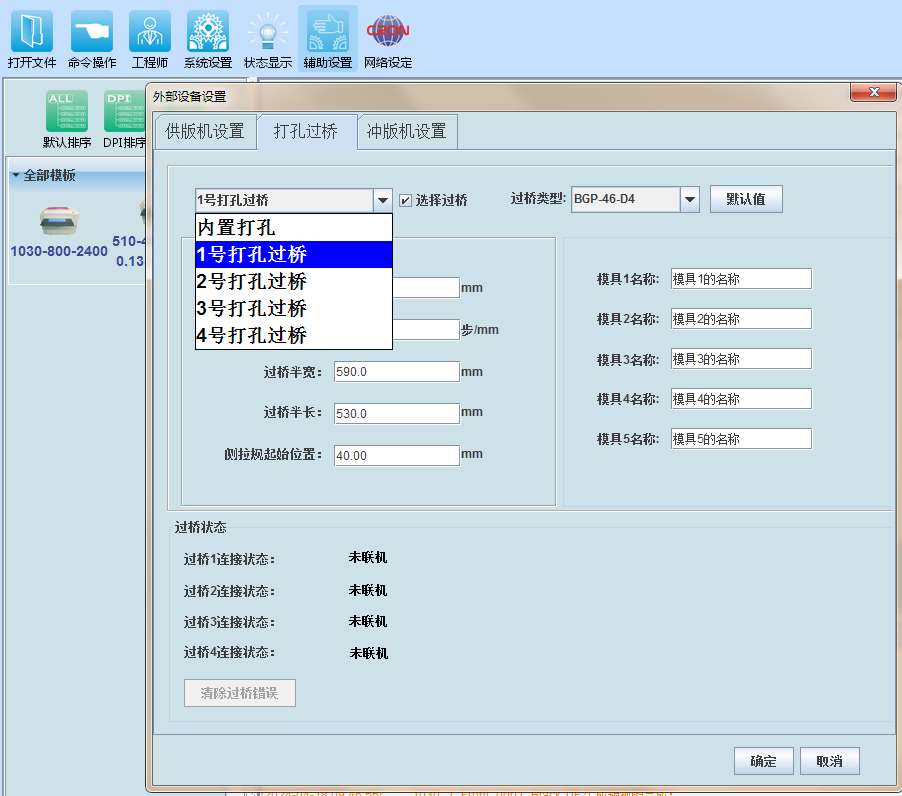This screenshot has height=796, width=902.
Task: Click the 默认排序 default sort icon
Action: click(x=66, y=111)
